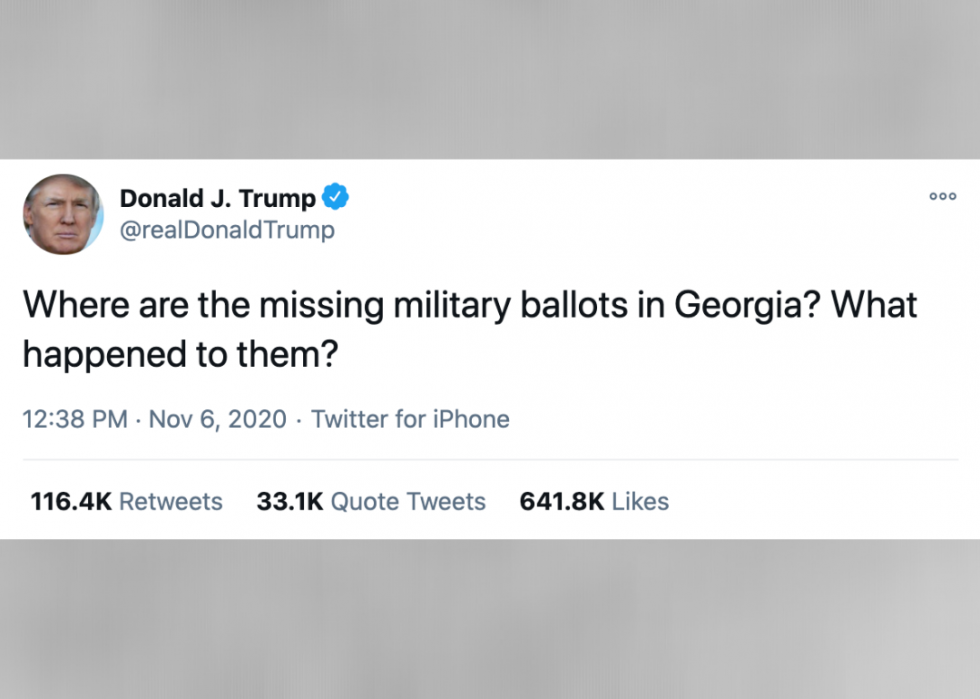The height and width of the screenshot is (699, 980).
Task: View the Retweets label list
Action: (170, 501)
